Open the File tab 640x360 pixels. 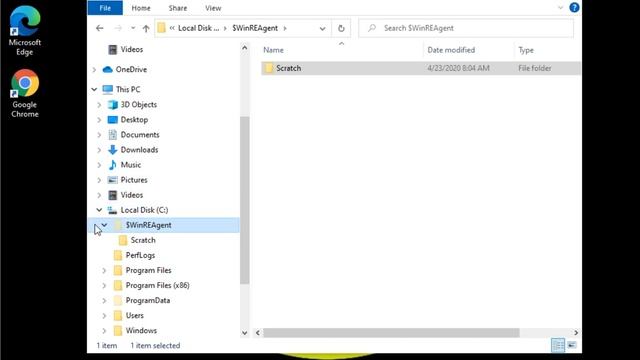click(105, 8)
